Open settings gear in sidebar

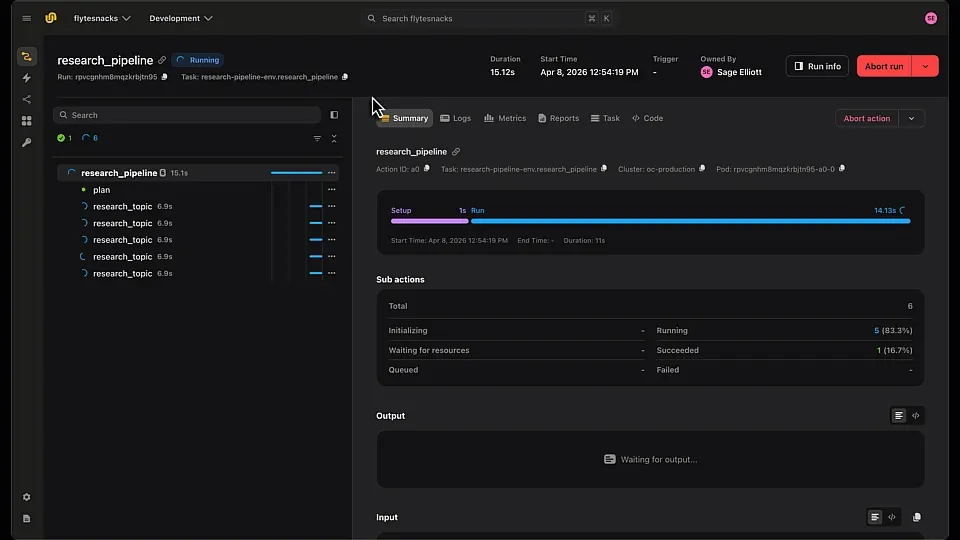[26, 497]
